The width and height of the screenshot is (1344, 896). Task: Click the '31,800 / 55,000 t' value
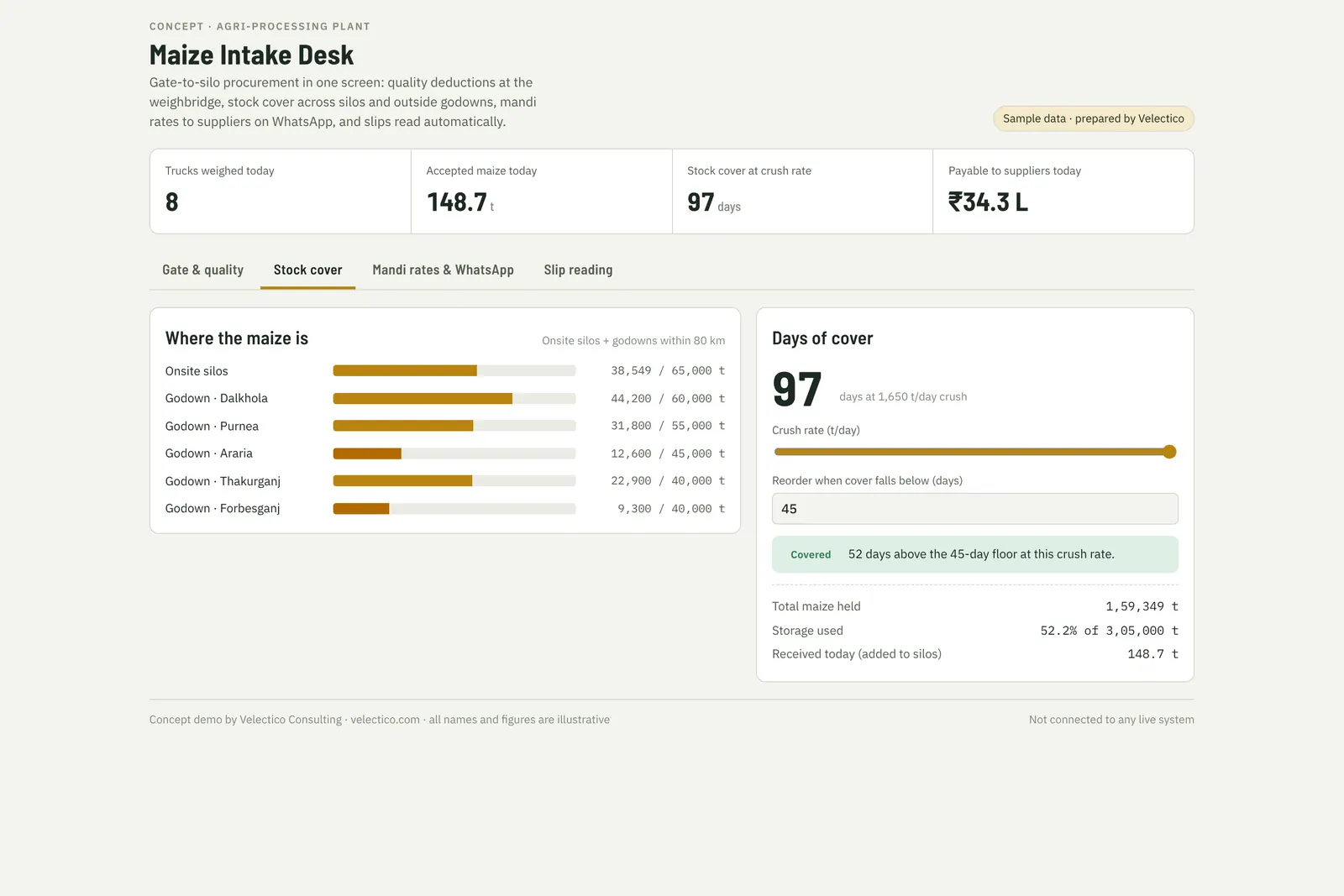(668, 426)
